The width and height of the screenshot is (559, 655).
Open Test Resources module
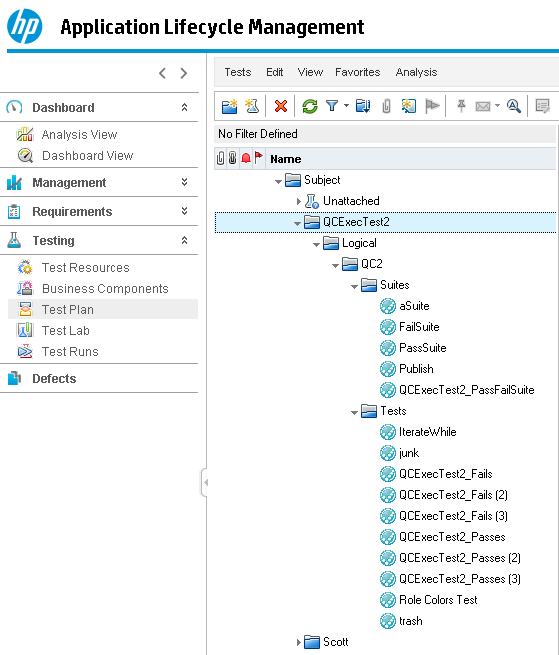pos(86,267)
